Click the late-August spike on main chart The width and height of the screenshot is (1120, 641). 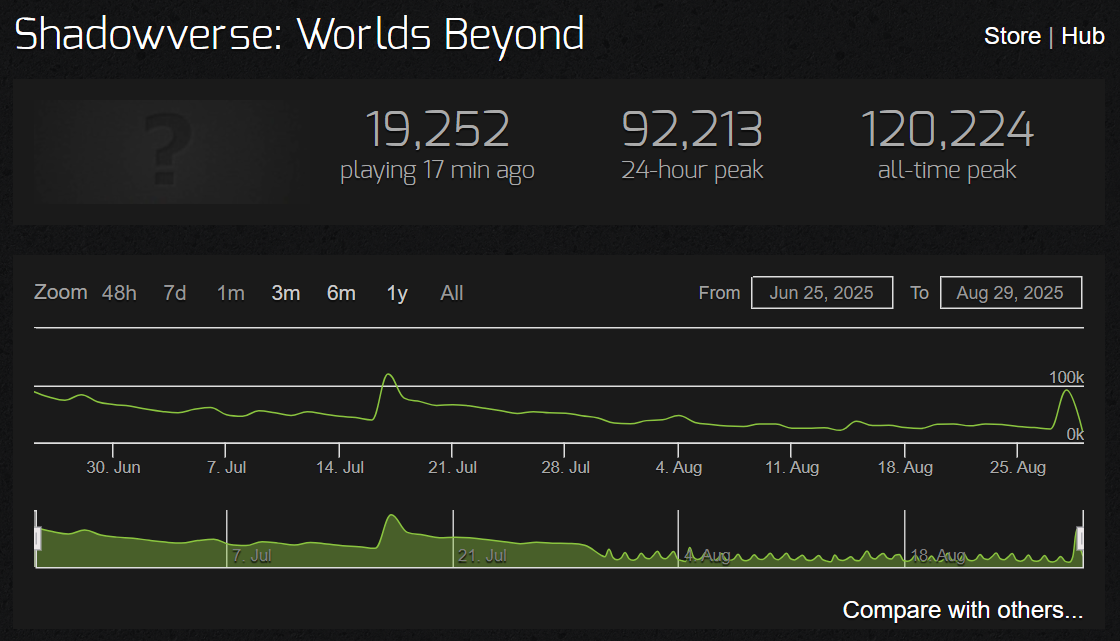[x=1066, y=390]
